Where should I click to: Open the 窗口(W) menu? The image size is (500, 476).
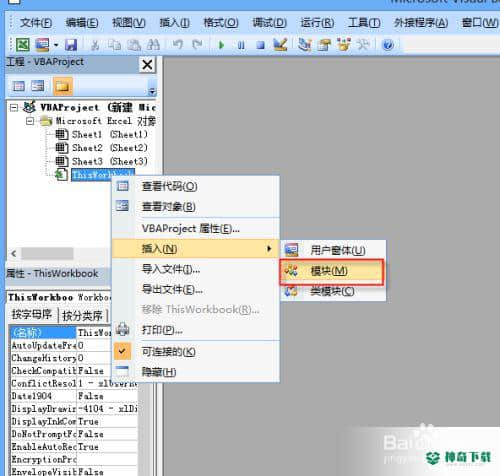[480, 23]
